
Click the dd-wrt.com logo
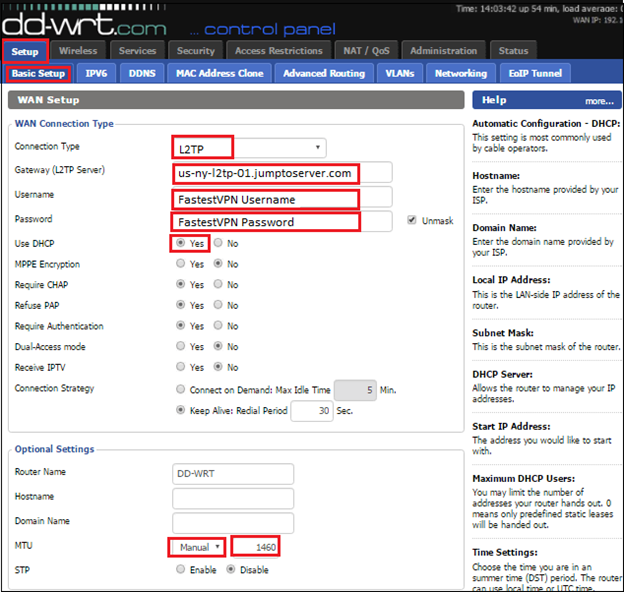[84, 25]
